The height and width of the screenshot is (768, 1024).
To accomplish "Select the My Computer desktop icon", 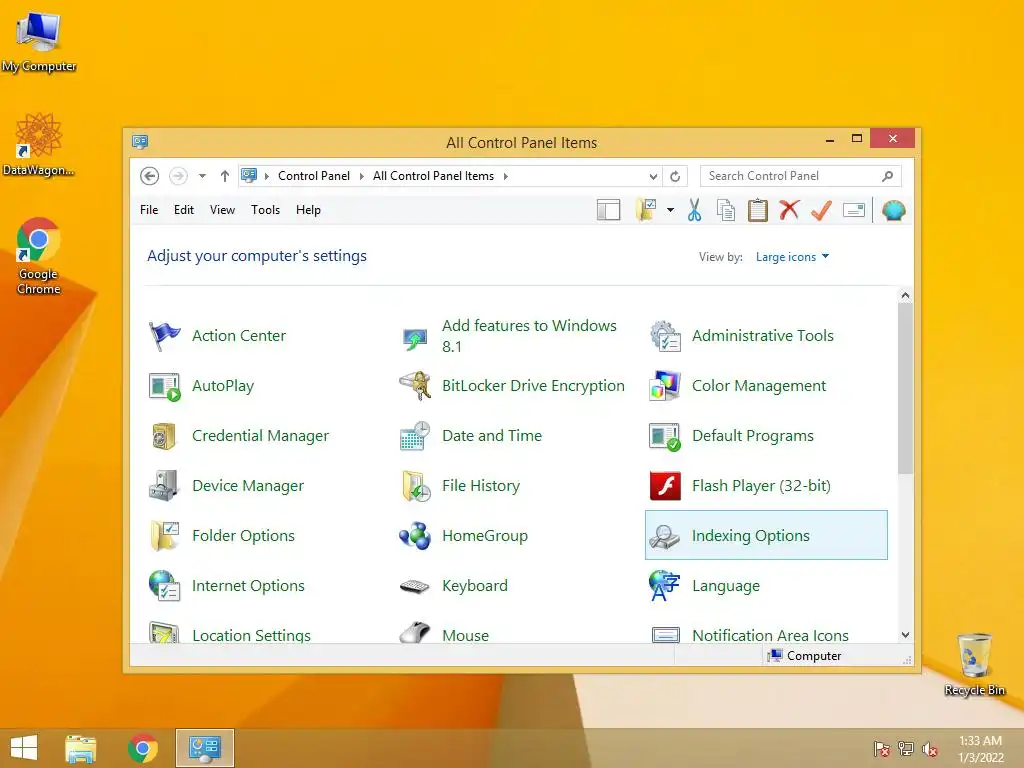I will [x=39, y=42].
